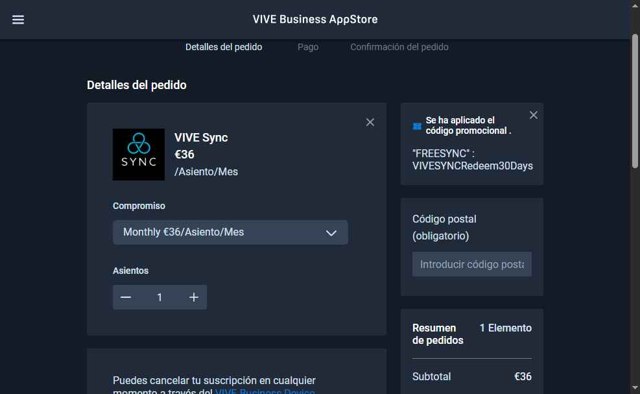Click the Resumen de pedidos heading

tap(438, 334)
